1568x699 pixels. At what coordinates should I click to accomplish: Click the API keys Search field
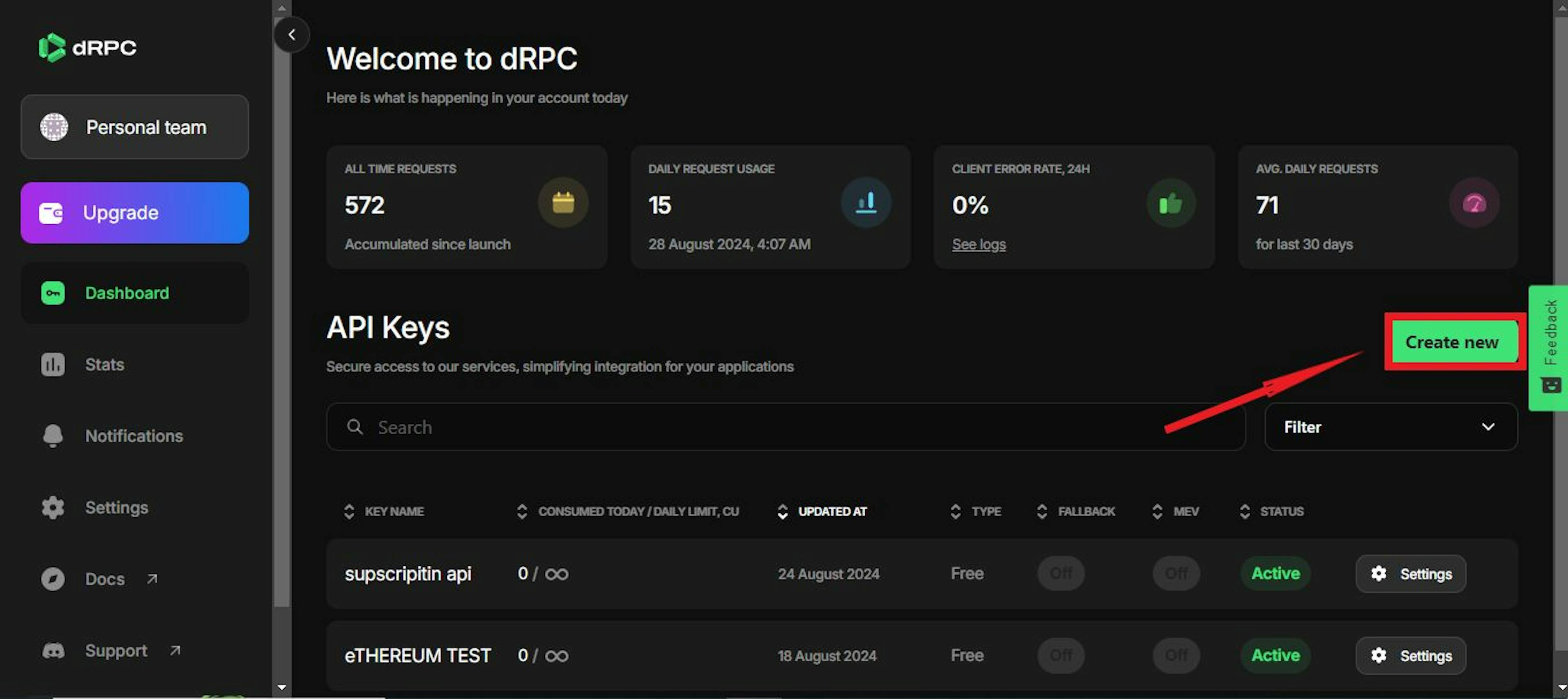[x=785, y=427]
